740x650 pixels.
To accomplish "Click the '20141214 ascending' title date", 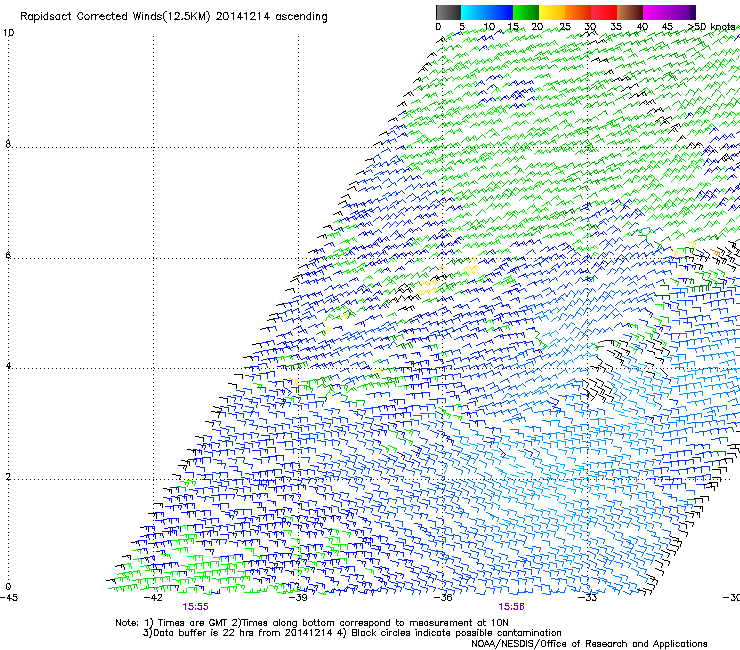I will (x=272, y=17).
